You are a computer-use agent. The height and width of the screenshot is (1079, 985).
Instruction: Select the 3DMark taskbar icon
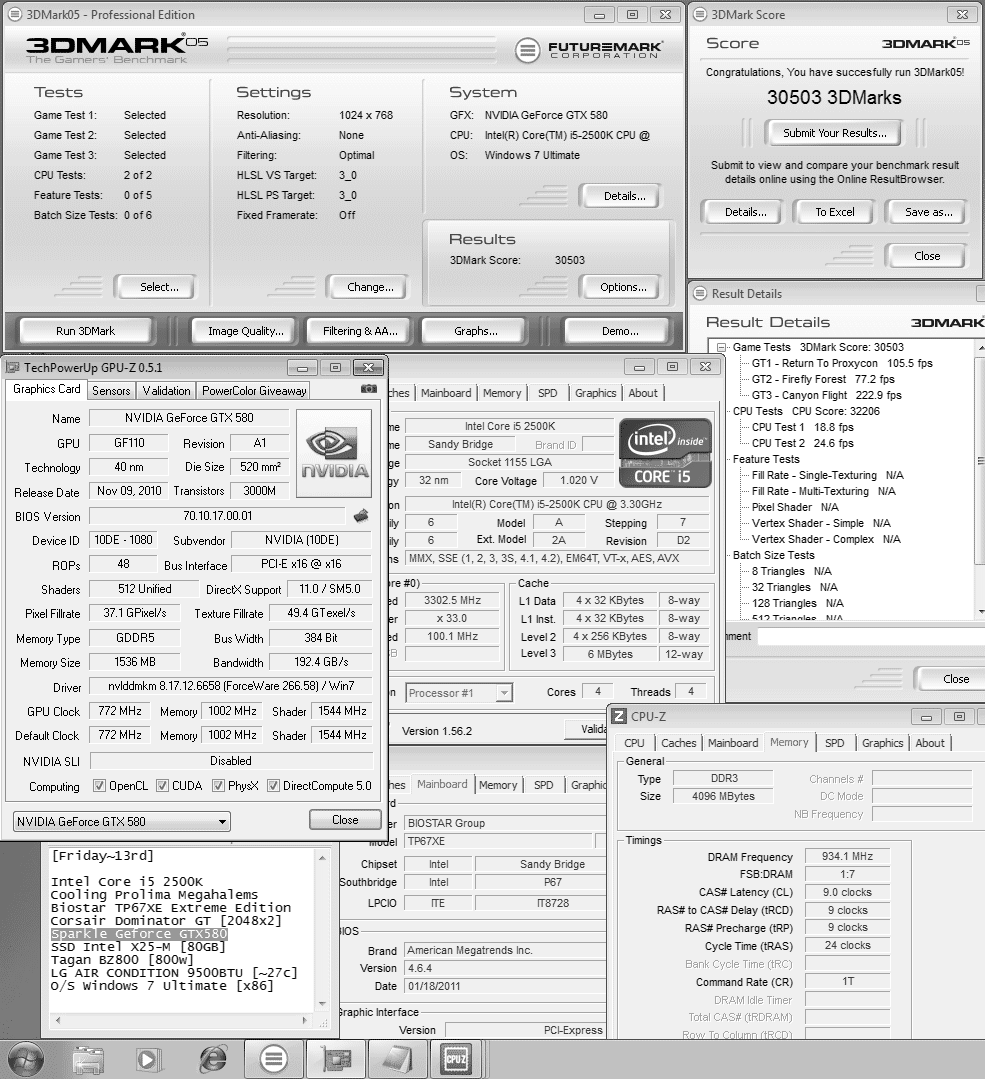click(273, 1059)
